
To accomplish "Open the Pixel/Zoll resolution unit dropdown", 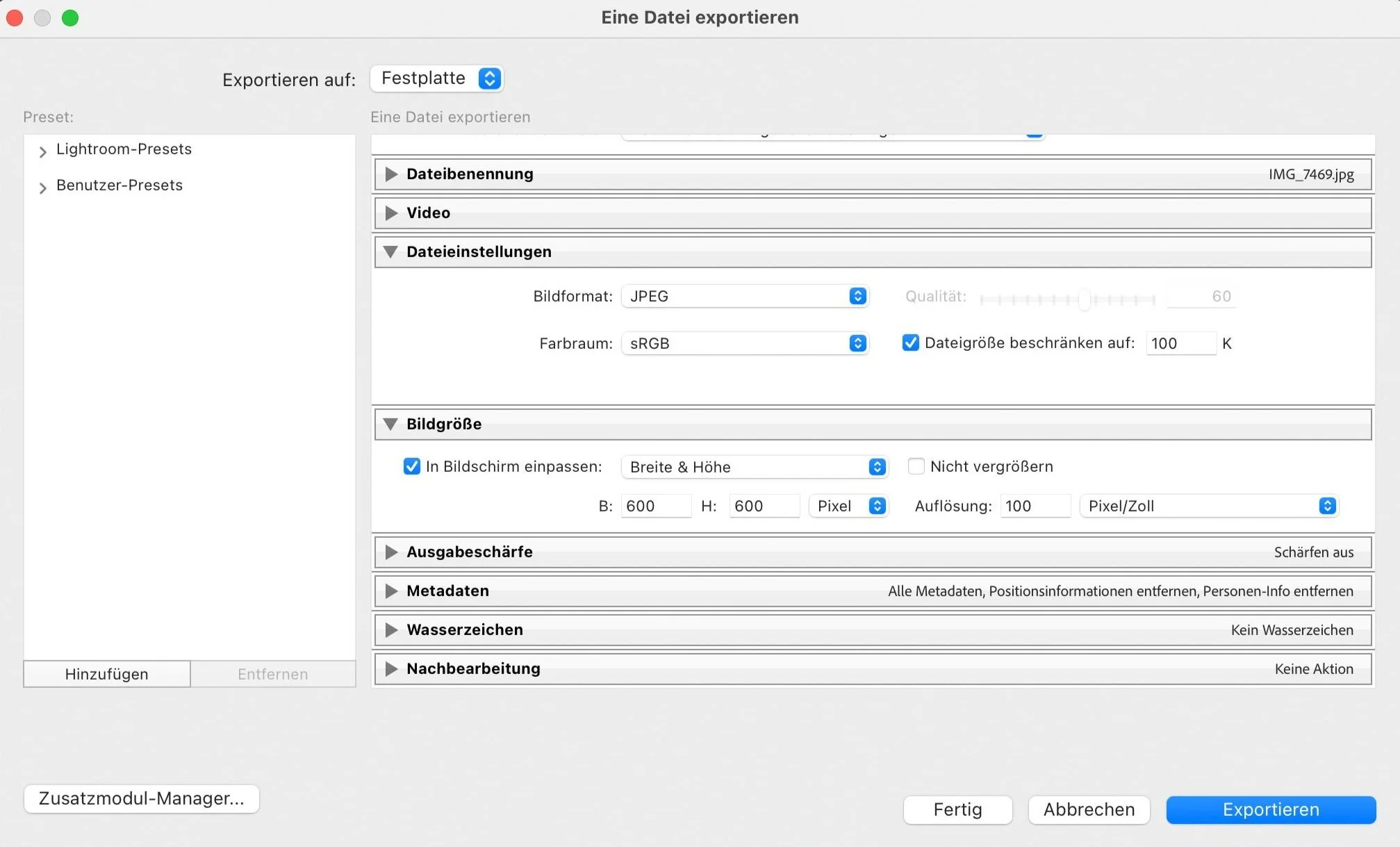I will (x=1209, y=506).
